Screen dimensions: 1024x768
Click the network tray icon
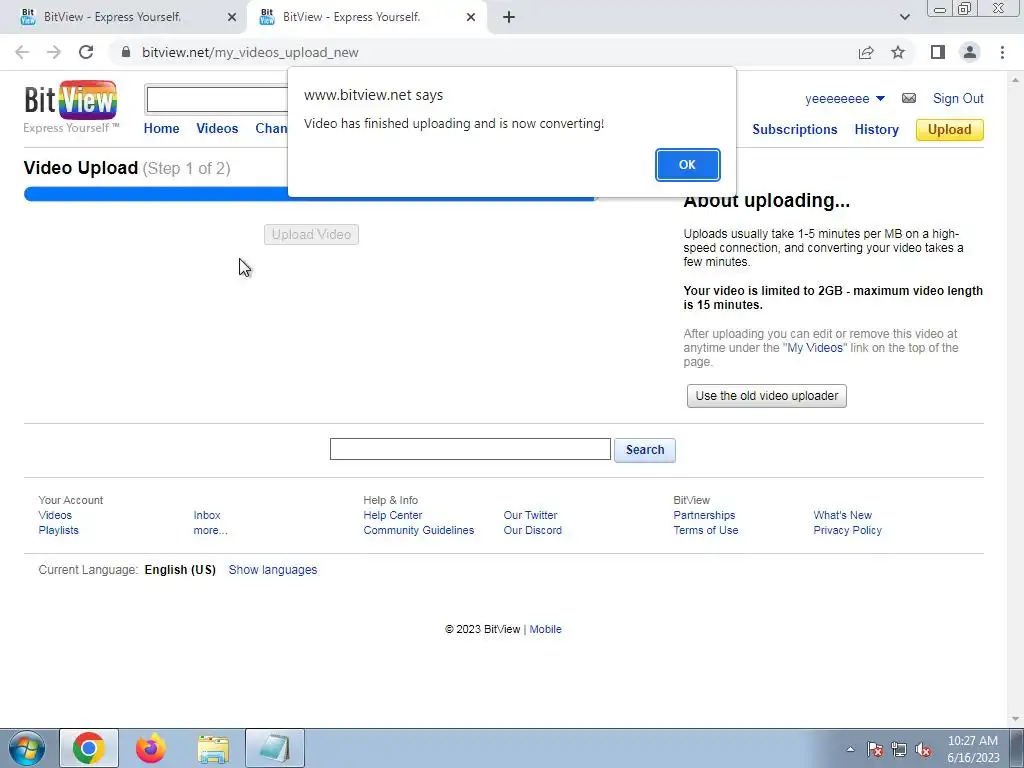point(899,749)
